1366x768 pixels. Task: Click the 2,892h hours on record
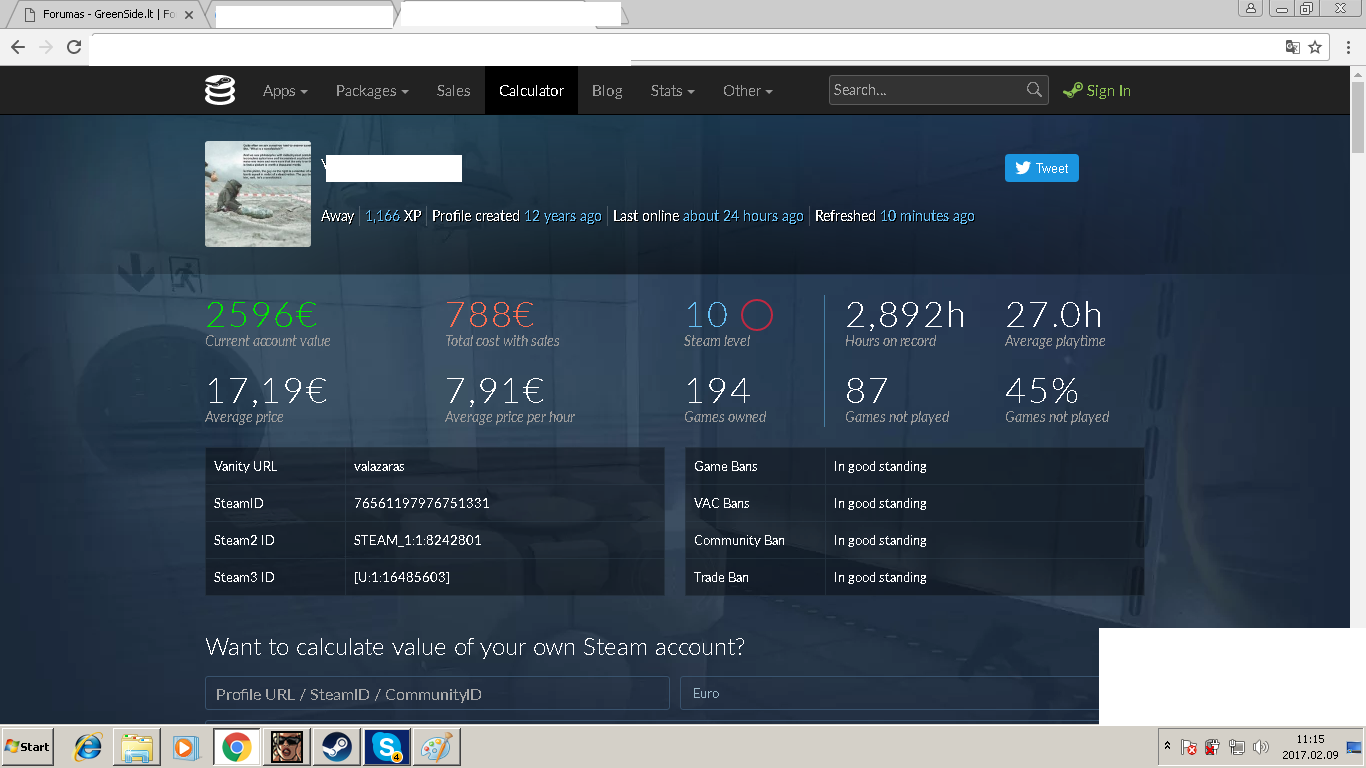click(905, 315)
